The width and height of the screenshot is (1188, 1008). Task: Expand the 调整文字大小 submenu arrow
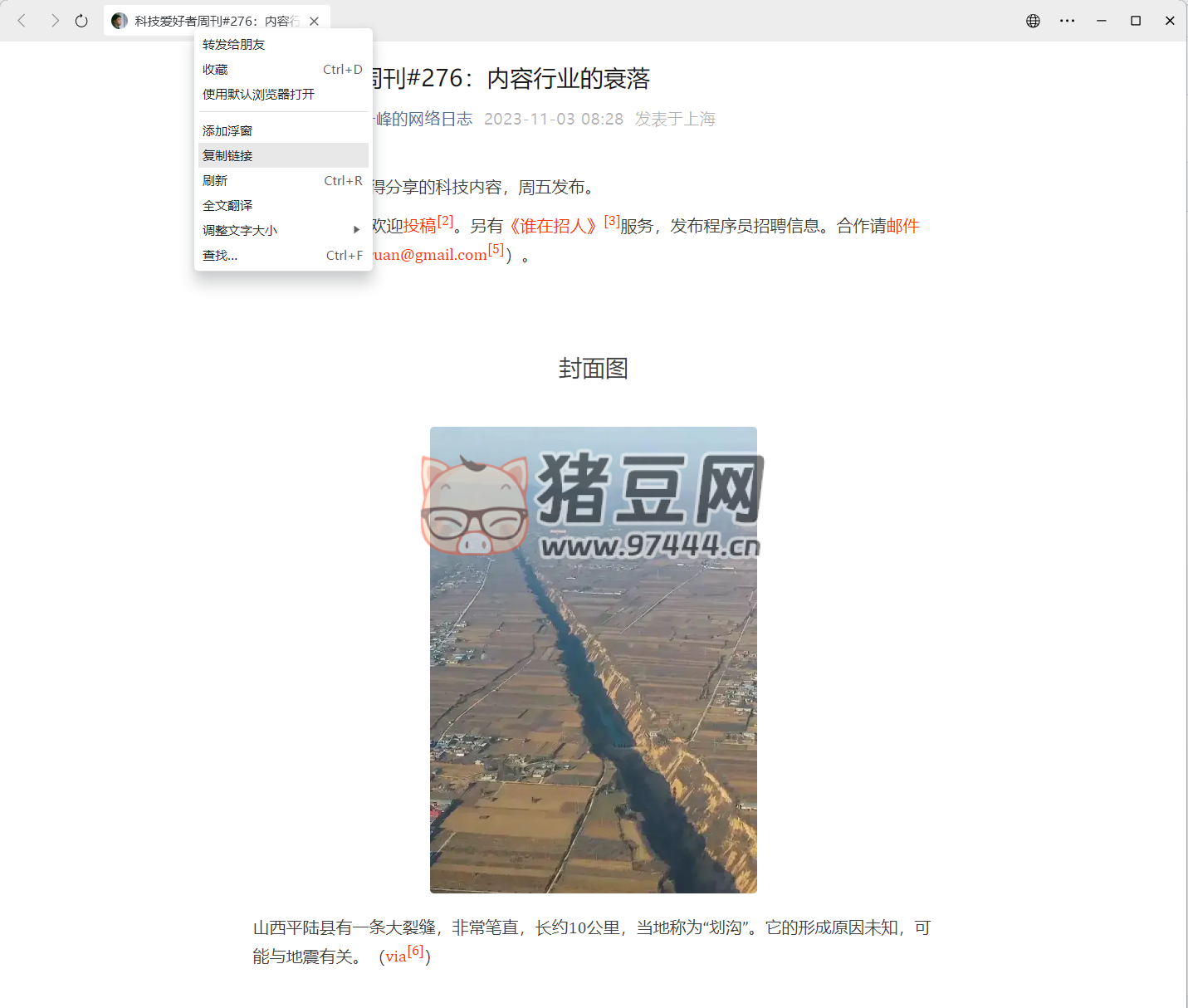click(x=356, y=230)
